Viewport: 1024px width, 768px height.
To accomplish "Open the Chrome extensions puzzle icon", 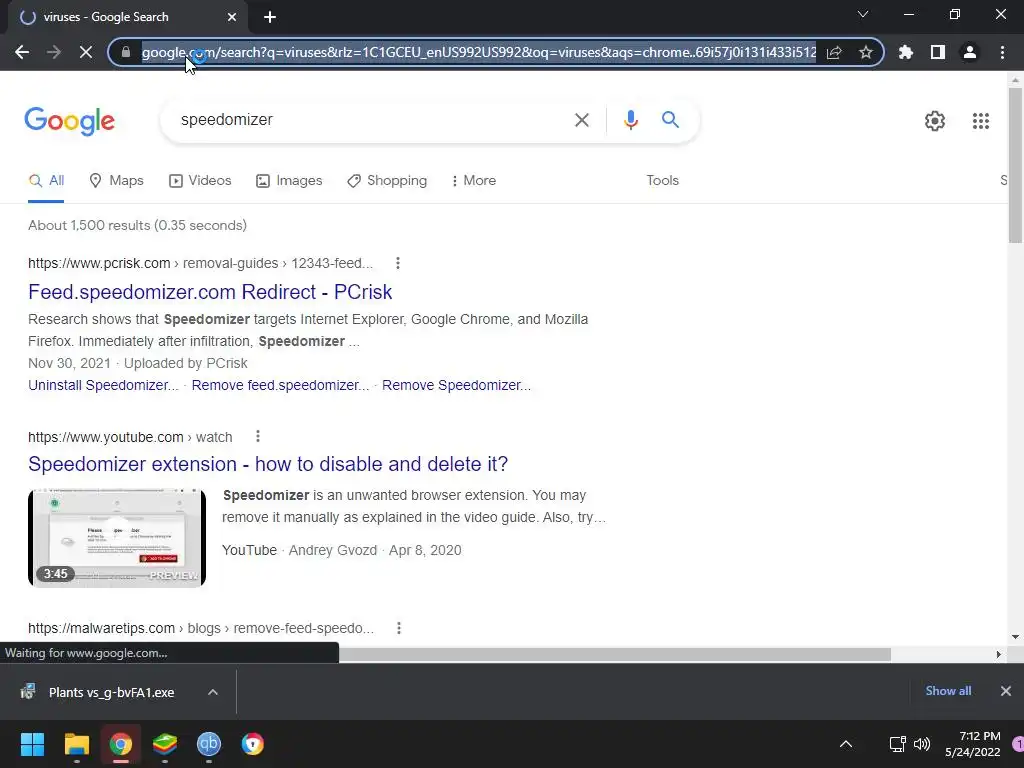I will coord(906,52).
